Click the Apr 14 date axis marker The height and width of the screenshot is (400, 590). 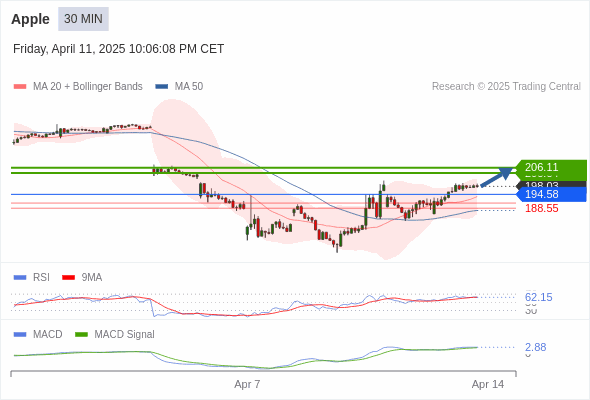488,384
